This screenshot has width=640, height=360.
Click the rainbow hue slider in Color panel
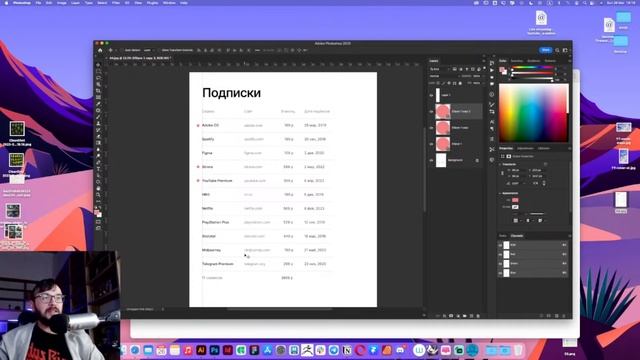(532, 67)
